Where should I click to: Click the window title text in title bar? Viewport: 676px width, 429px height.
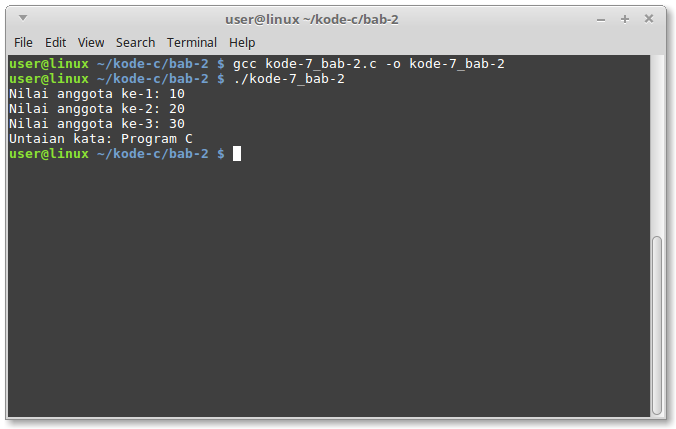point(337,18)
